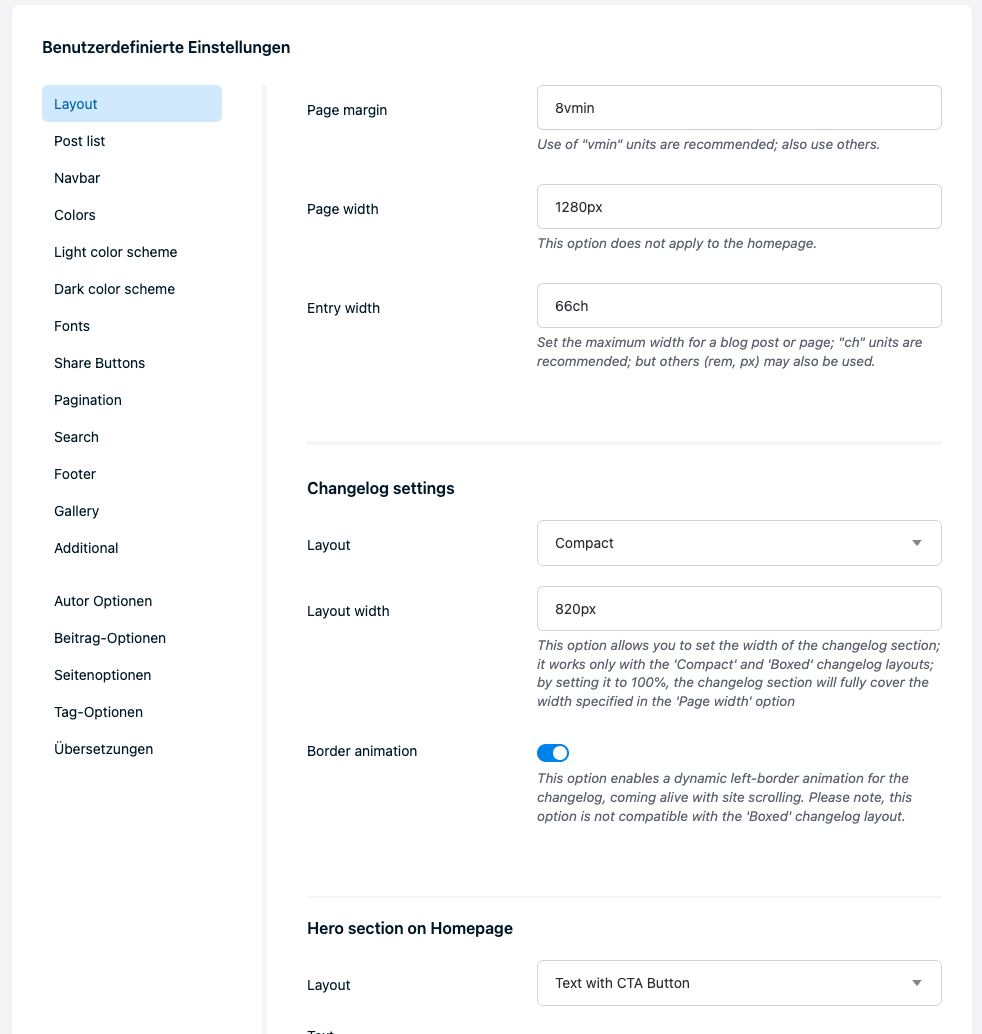Open the Hero section Layout dropdown
This screenshot has width=982, height=1034.
(739, 983)
